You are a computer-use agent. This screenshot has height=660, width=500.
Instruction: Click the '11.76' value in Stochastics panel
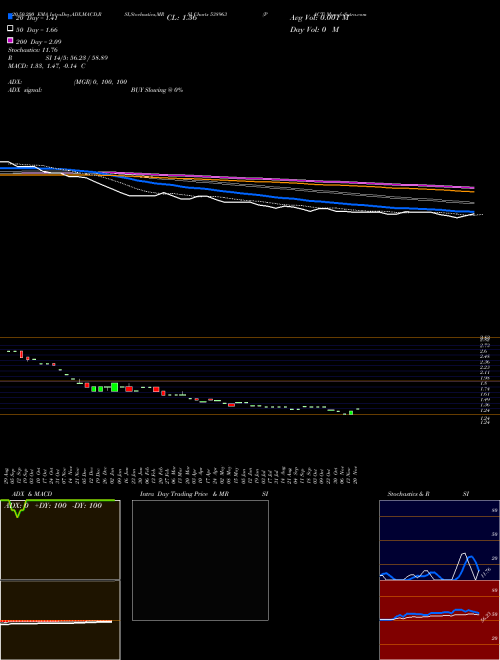485,572
